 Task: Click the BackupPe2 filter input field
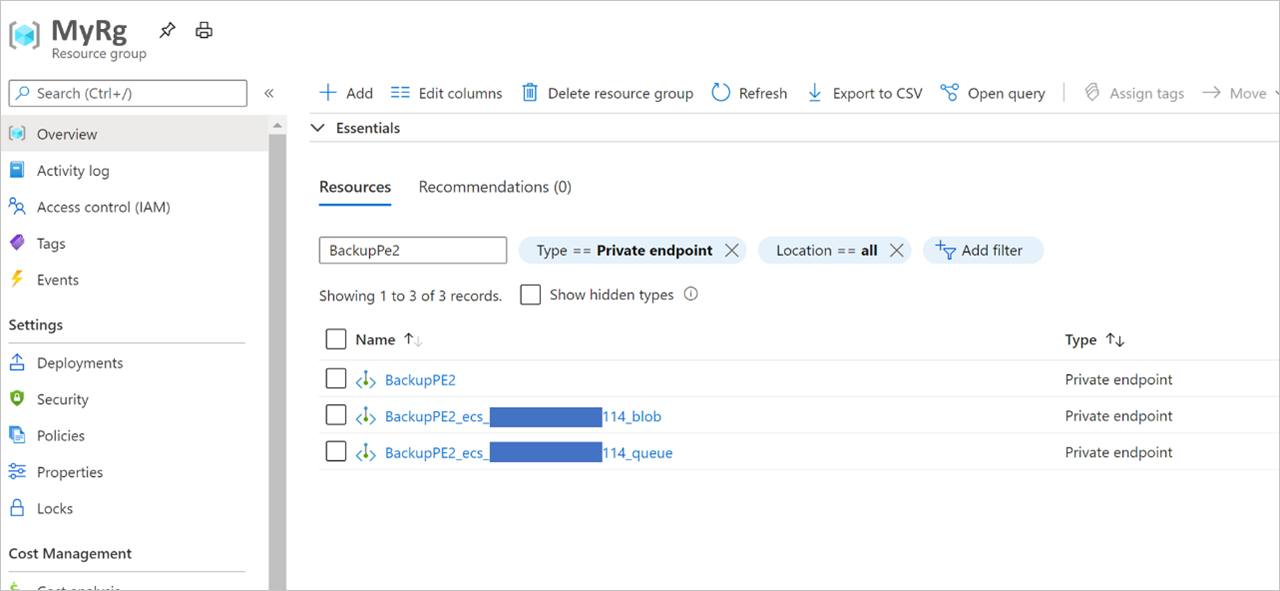[x=412, y=250]
